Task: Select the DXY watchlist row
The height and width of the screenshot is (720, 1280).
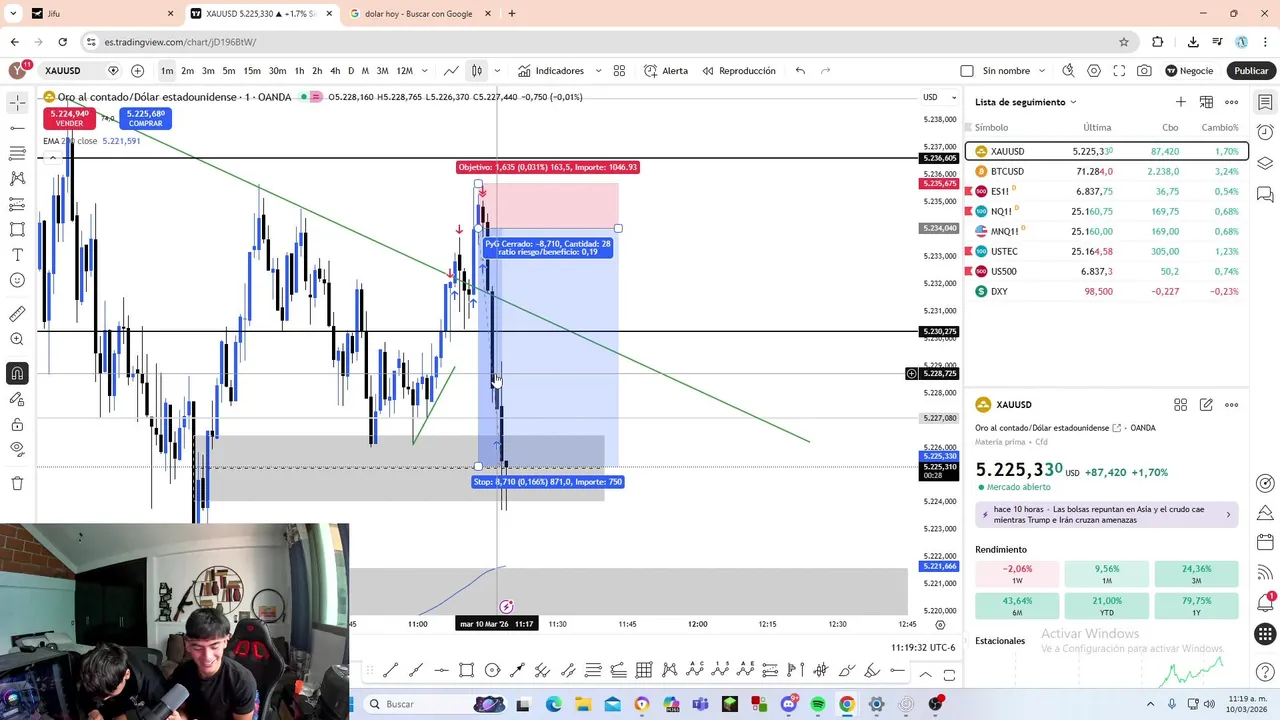Action: click(1107, 292)
